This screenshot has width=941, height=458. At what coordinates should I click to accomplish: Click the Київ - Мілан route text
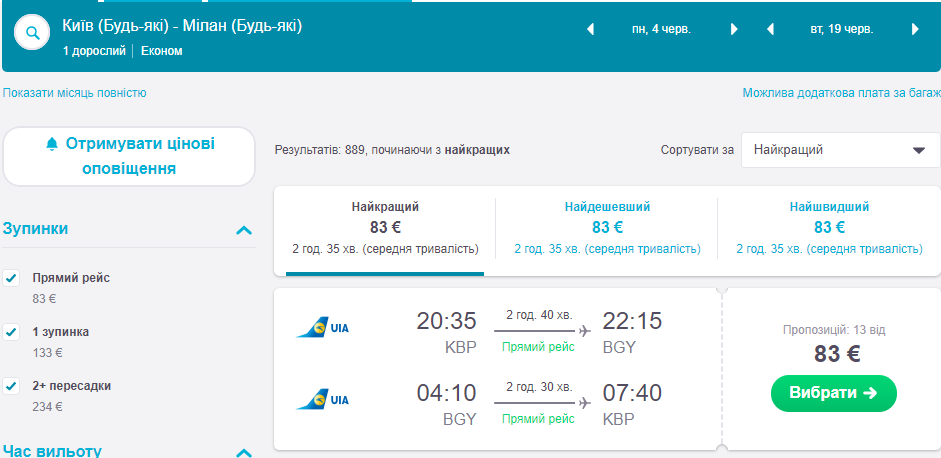point(182,25)
